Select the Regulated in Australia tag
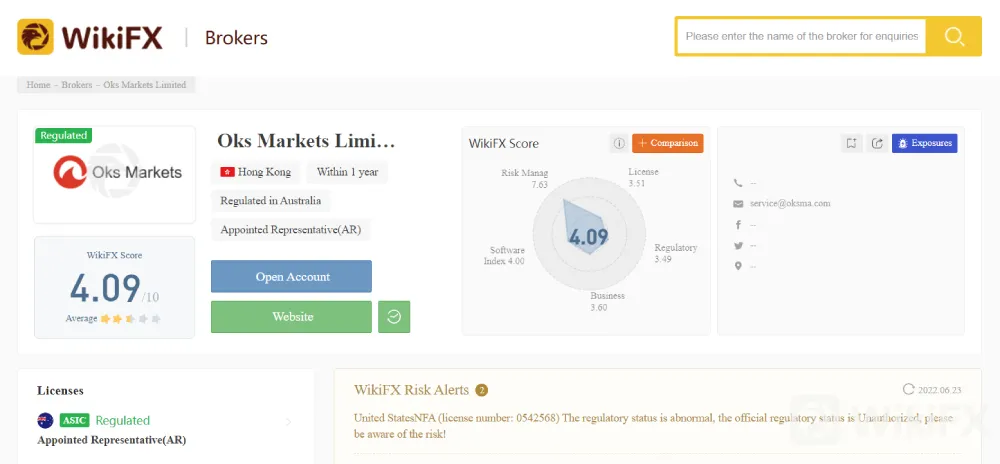 click(x=271, y=201)
